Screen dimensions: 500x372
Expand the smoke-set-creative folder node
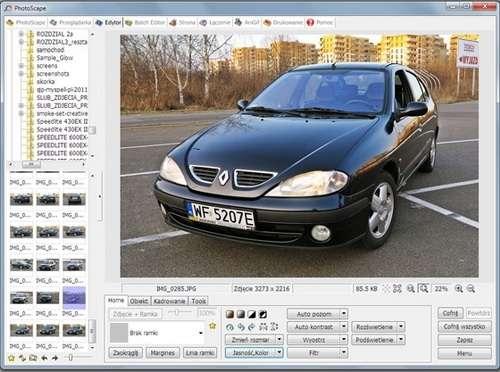click(x=21, y=113)
